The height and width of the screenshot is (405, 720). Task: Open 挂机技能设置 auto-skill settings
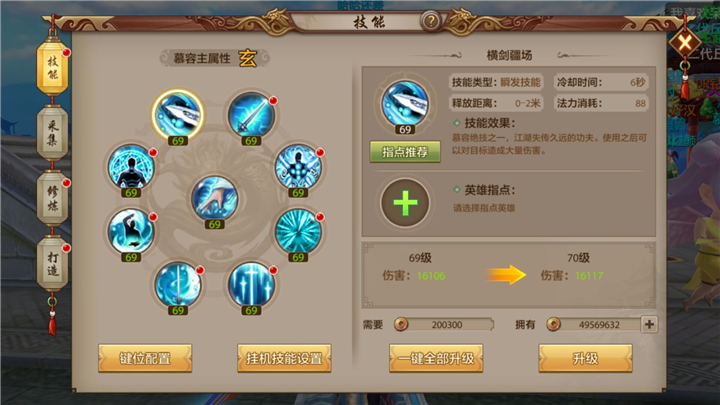[x=284, y=358]
